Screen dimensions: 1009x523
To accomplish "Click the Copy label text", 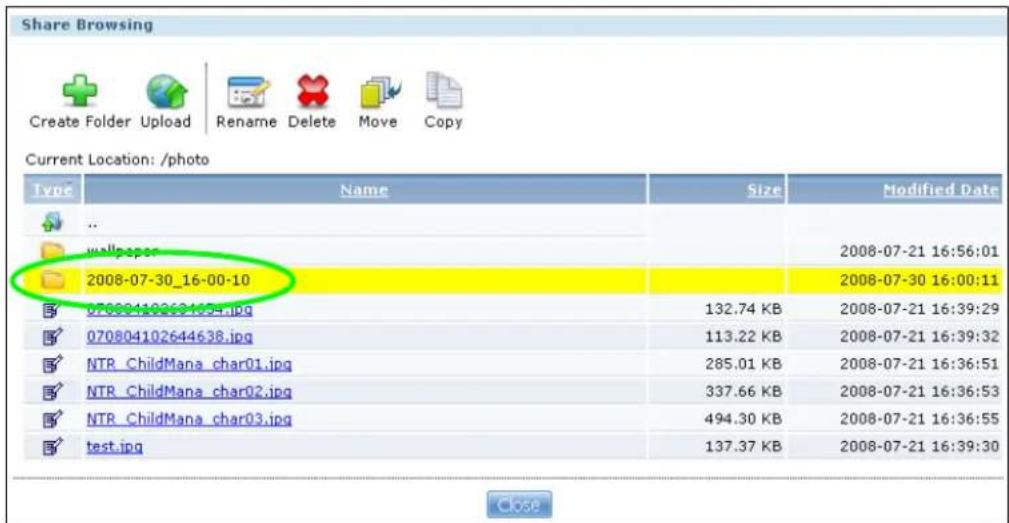I will click(x=443, y=122).
